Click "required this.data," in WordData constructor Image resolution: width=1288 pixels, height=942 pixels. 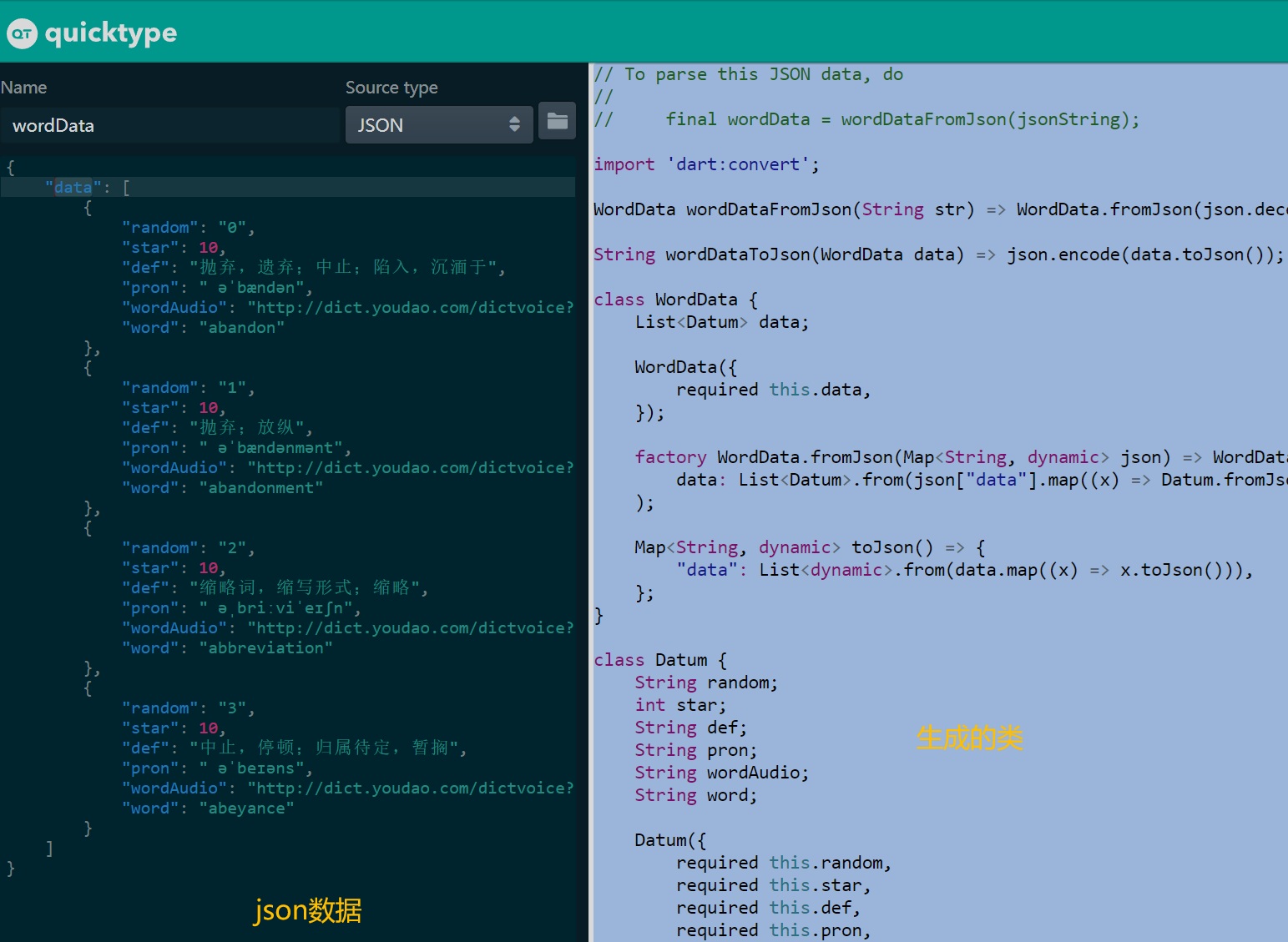click(774, 390)
